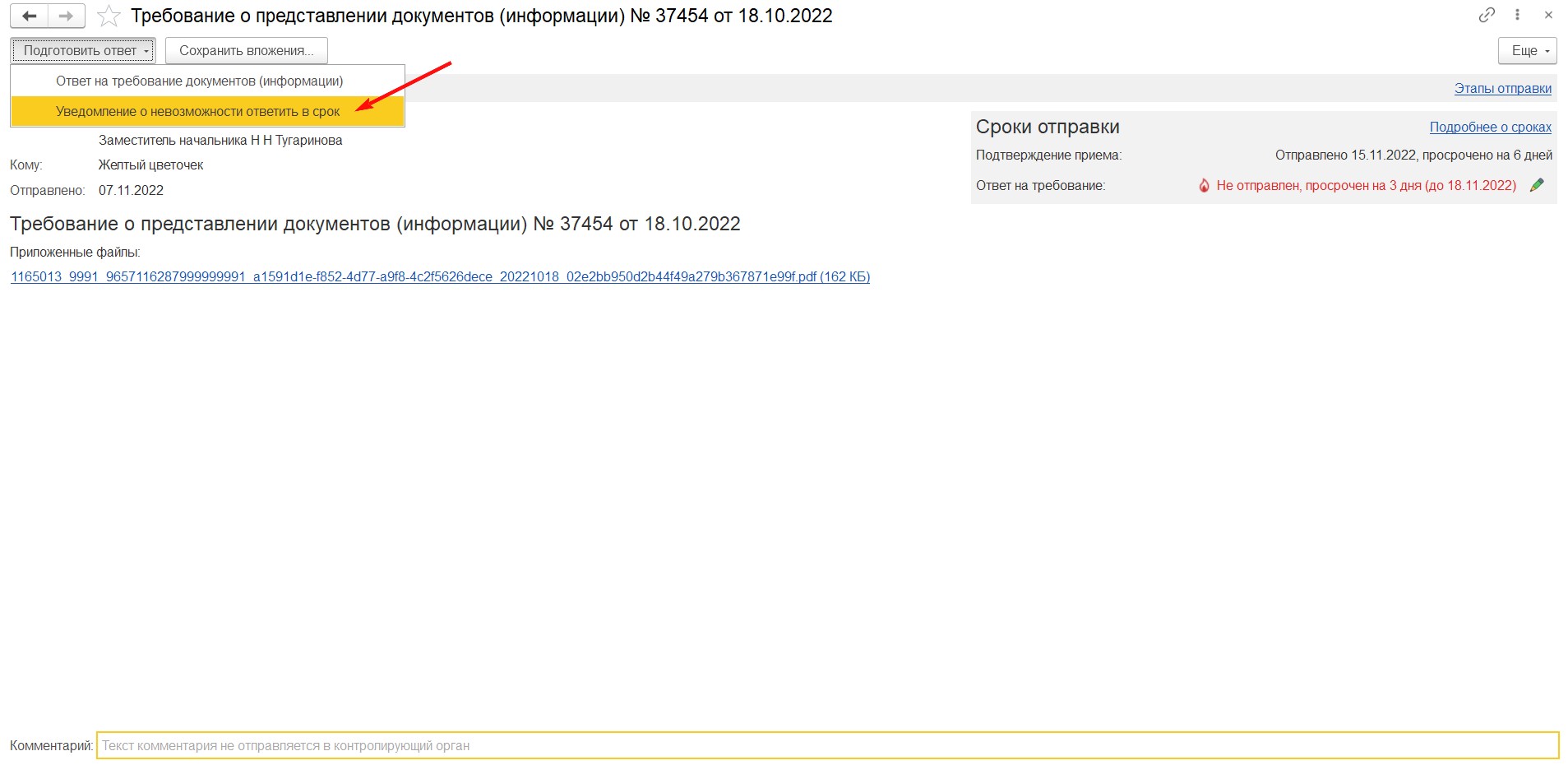Add this document to favorites with the star
The height and width of the screenshot is (765, 1568).
[x=109, y=16]
